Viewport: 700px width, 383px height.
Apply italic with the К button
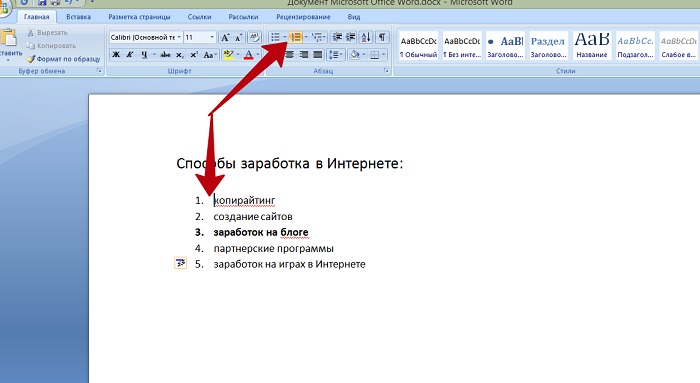point(130,55)
